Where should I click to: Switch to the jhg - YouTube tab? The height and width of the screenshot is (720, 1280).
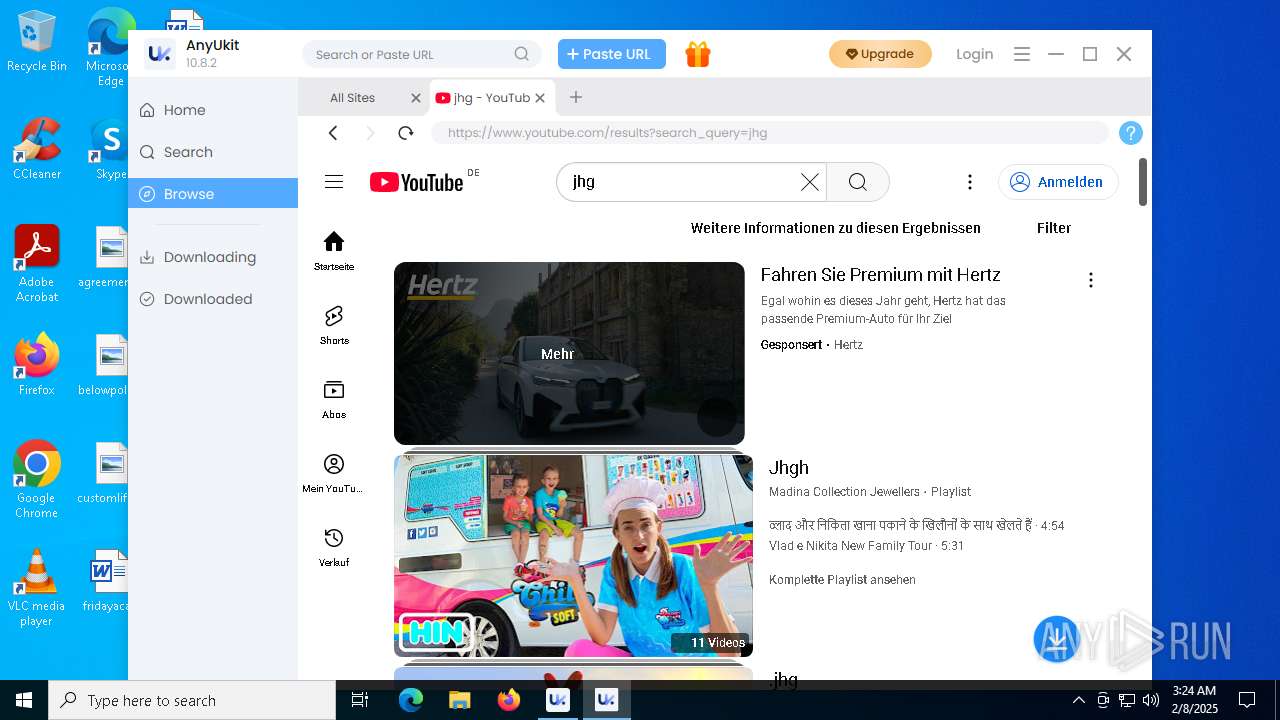491,97
